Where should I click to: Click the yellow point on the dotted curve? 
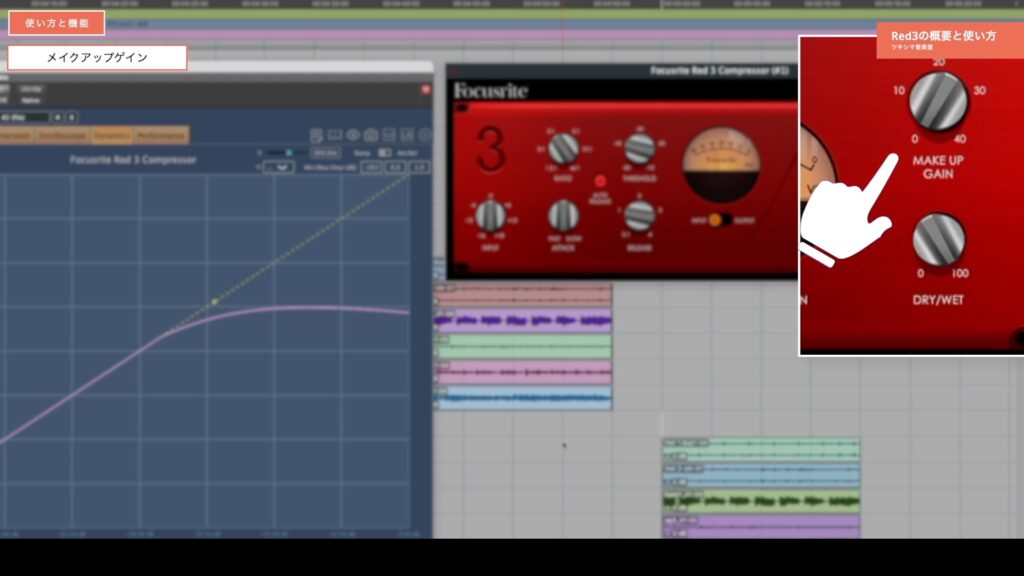coord(215,302)
